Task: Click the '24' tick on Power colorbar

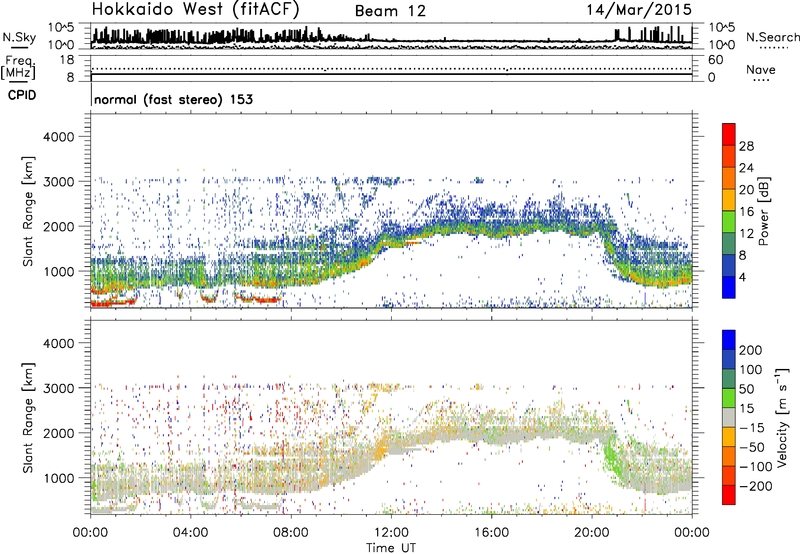Action: pos(746,168)
